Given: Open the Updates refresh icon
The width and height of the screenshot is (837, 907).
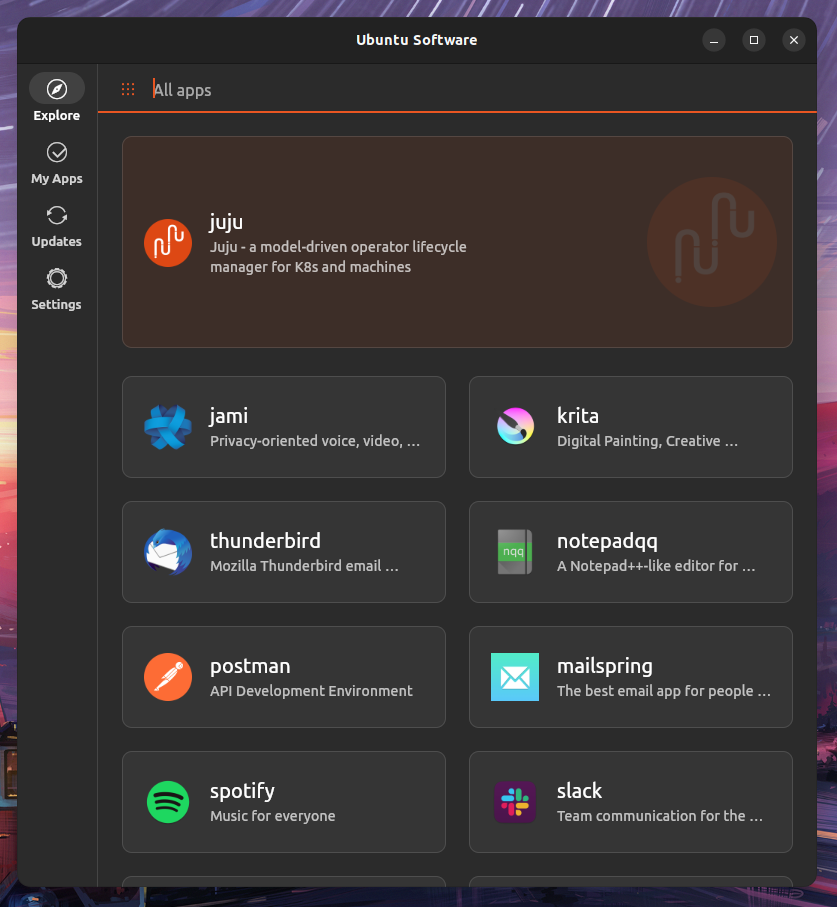Looking at the screenshot, I should click(57, 215).
